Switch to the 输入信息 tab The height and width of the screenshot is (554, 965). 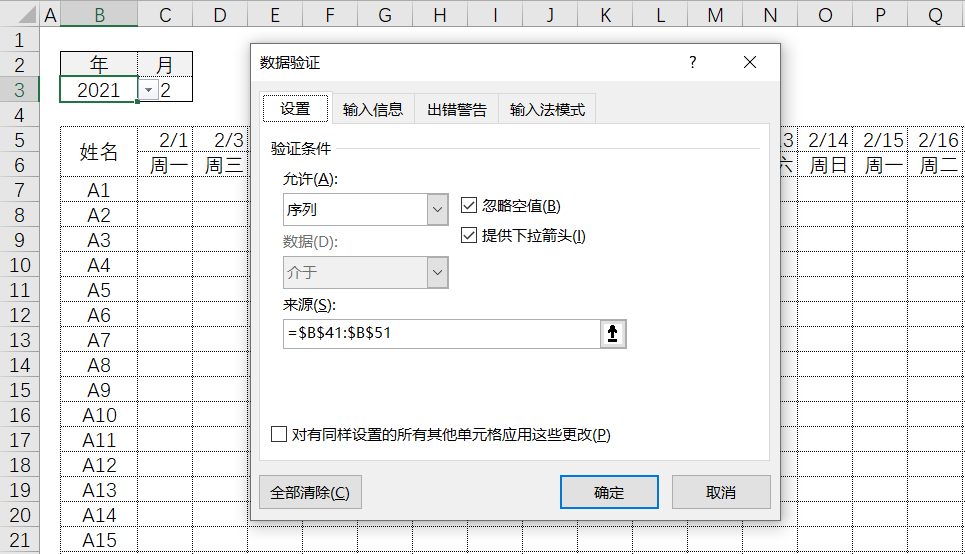(373, 110)
